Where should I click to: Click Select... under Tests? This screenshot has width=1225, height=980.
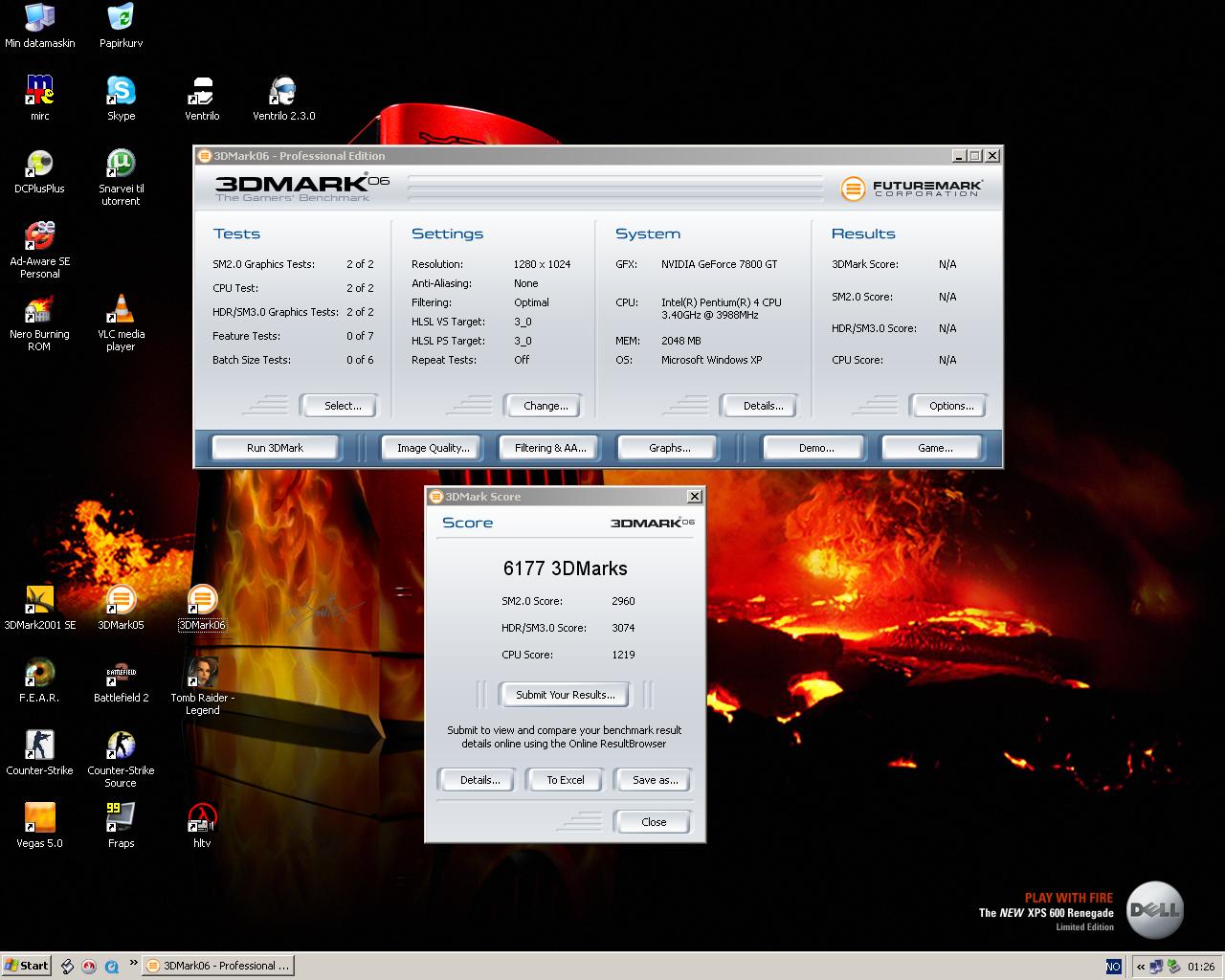click(x=342, y=406)
